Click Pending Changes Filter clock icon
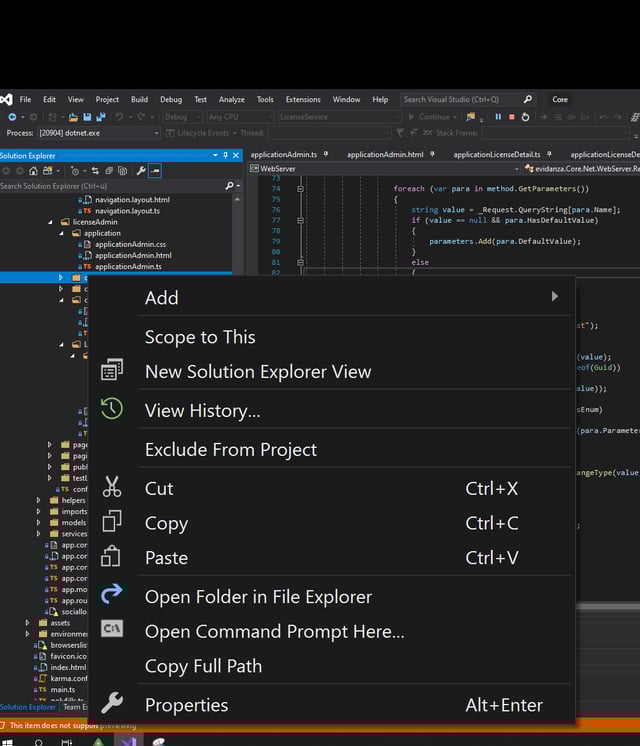Image resolution: width=640 pixels, height=746 pixels. pyautogui.click(x=75, y=171)
